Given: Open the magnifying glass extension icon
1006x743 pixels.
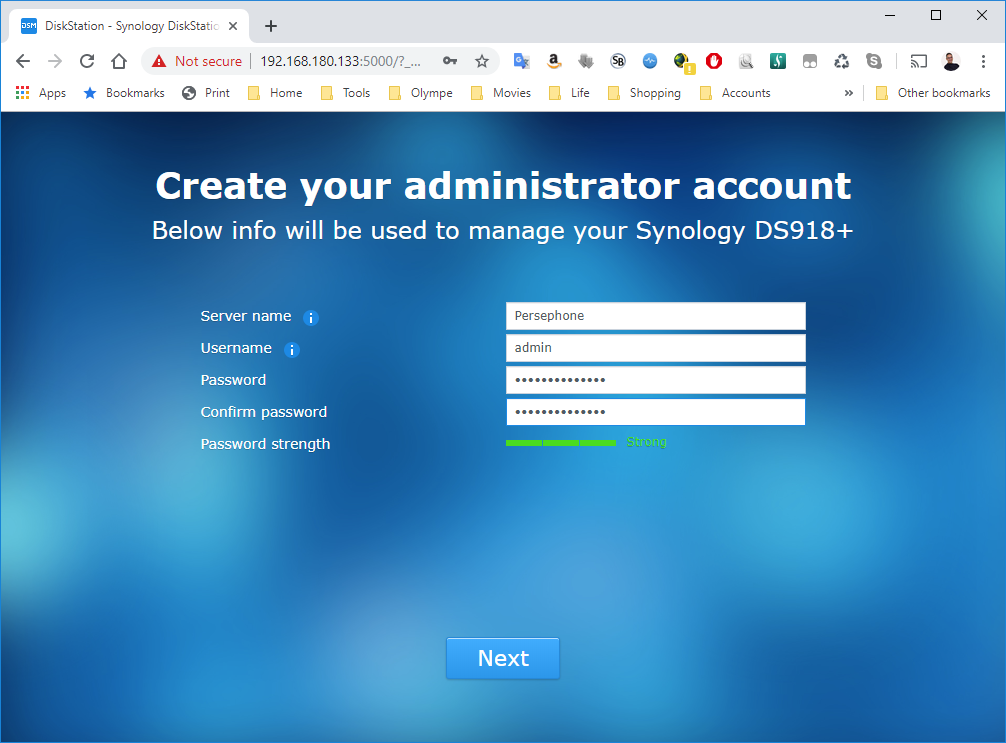Looking at the screenshot, I should tap(746, 61).
